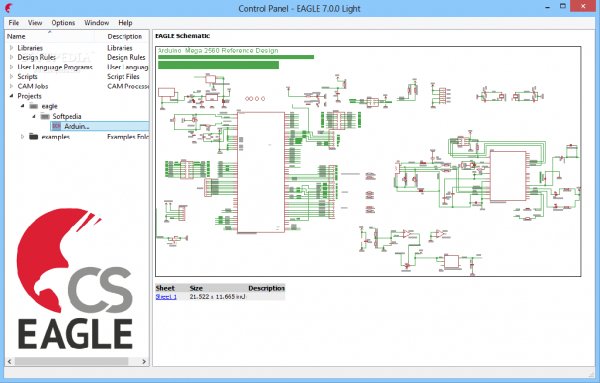Click the Description column header

click(x=125, y=36)
